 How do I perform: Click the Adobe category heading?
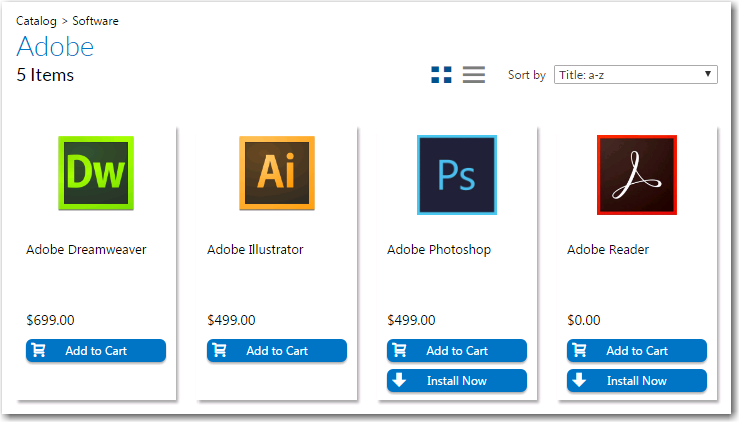55,47
